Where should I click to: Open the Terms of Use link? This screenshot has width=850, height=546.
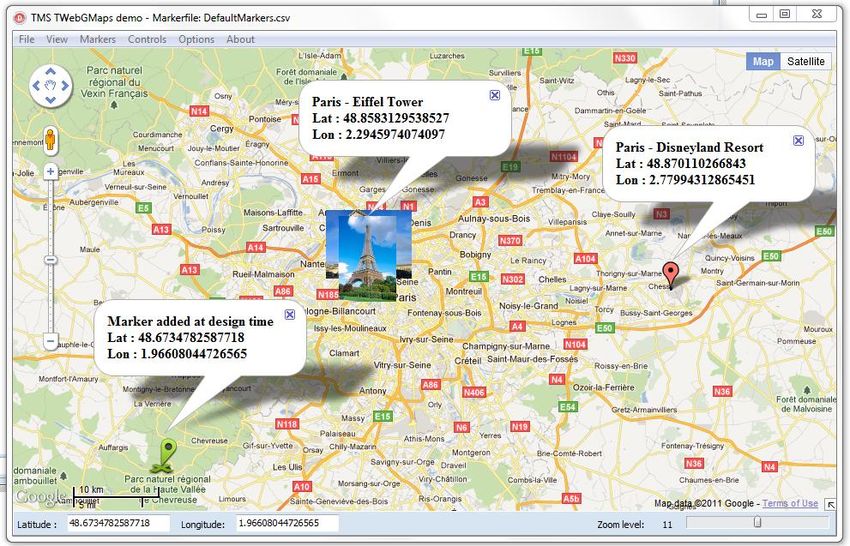(790, 503)
